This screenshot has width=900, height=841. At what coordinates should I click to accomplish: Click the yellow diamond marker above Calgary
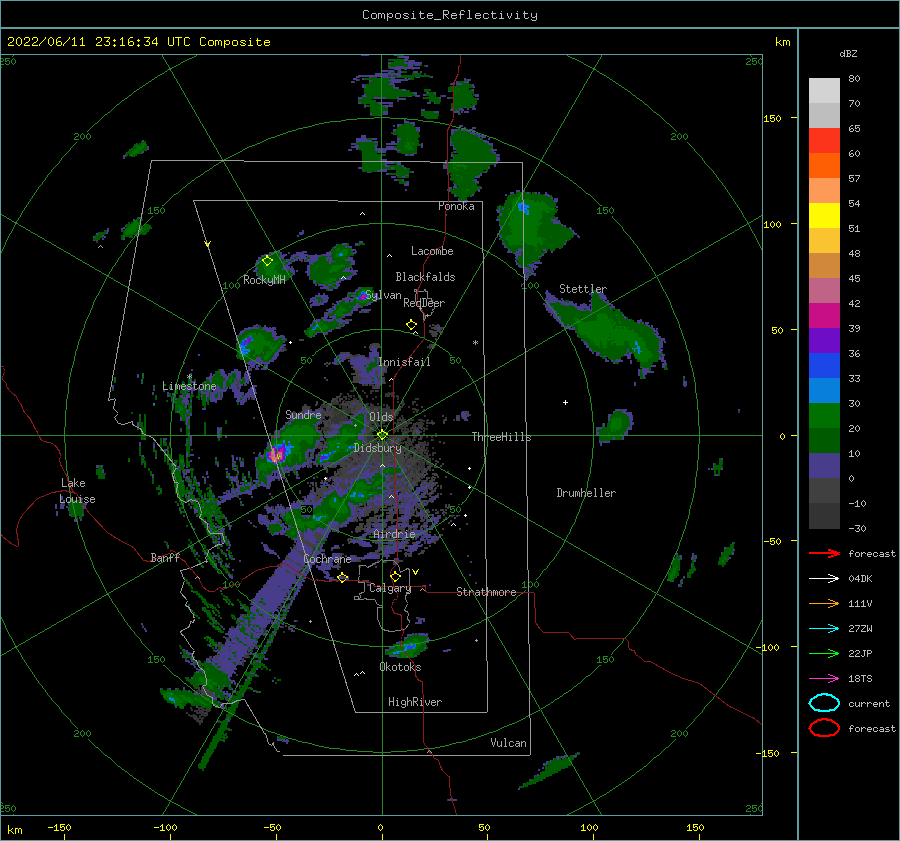(395, 576)
